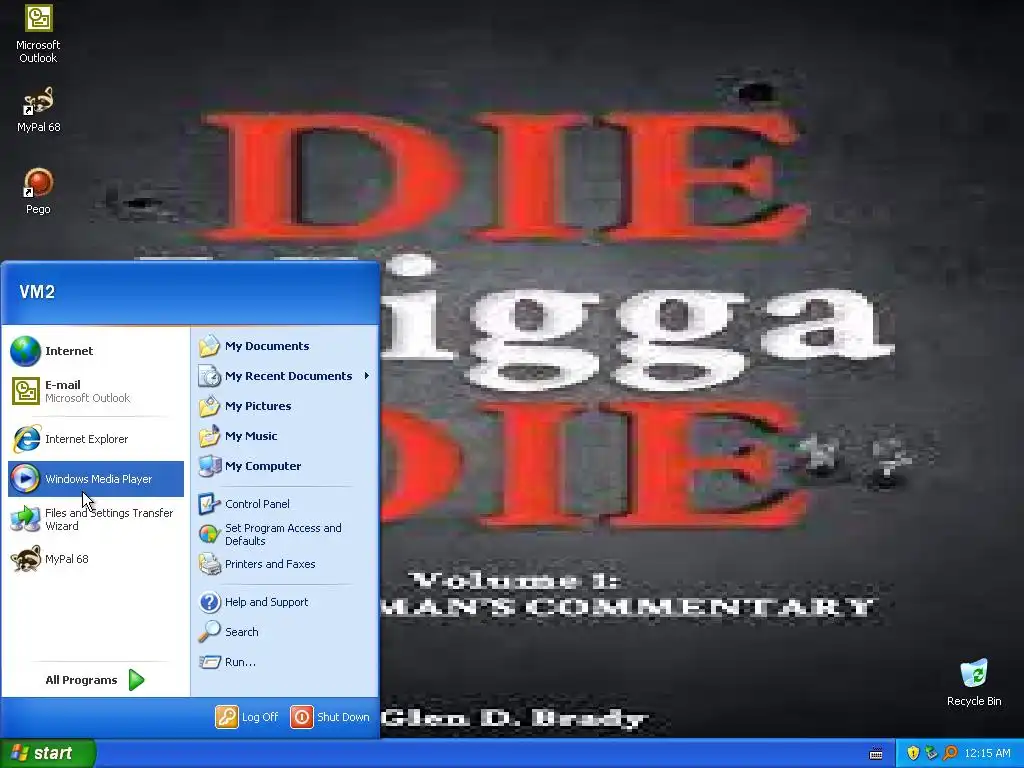Expand All Programs list
Image resolution: width=1024 pixels, height=768 pixels.
(x=95, y=680)
